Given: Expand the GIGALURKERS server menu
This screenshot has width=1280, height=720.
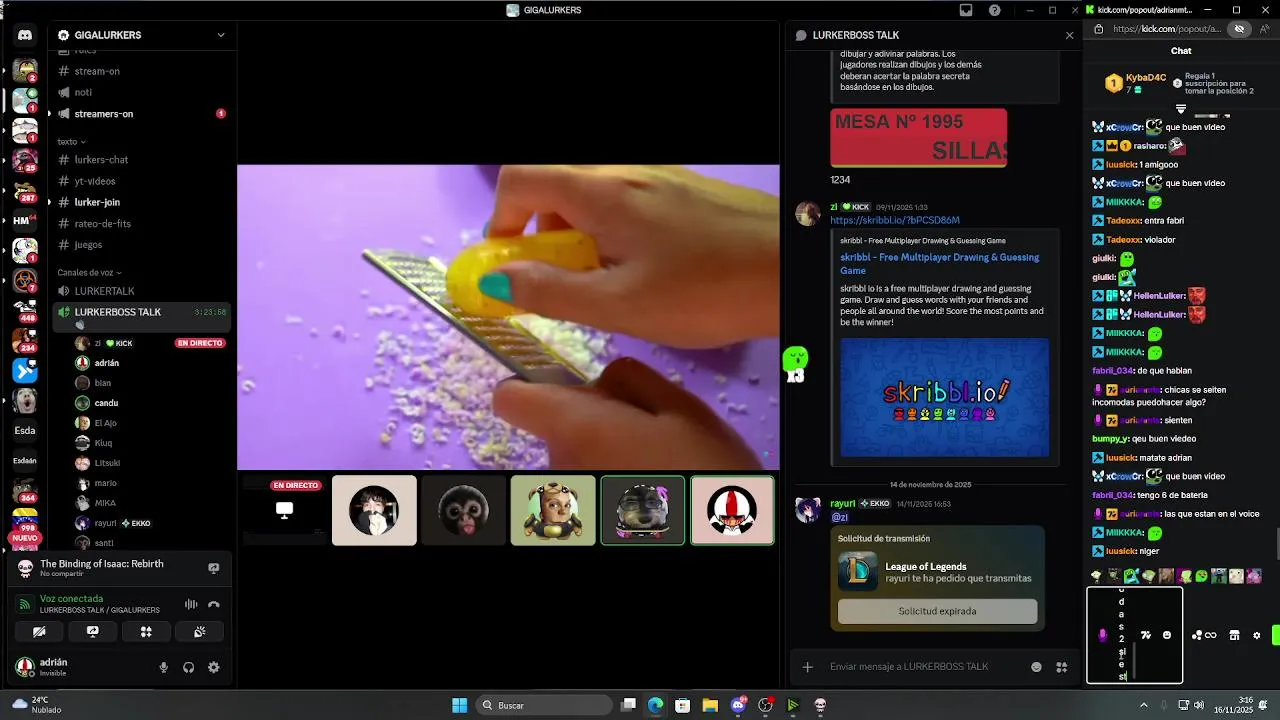Looking at the screenshot, I should click(x=221, y=35).
